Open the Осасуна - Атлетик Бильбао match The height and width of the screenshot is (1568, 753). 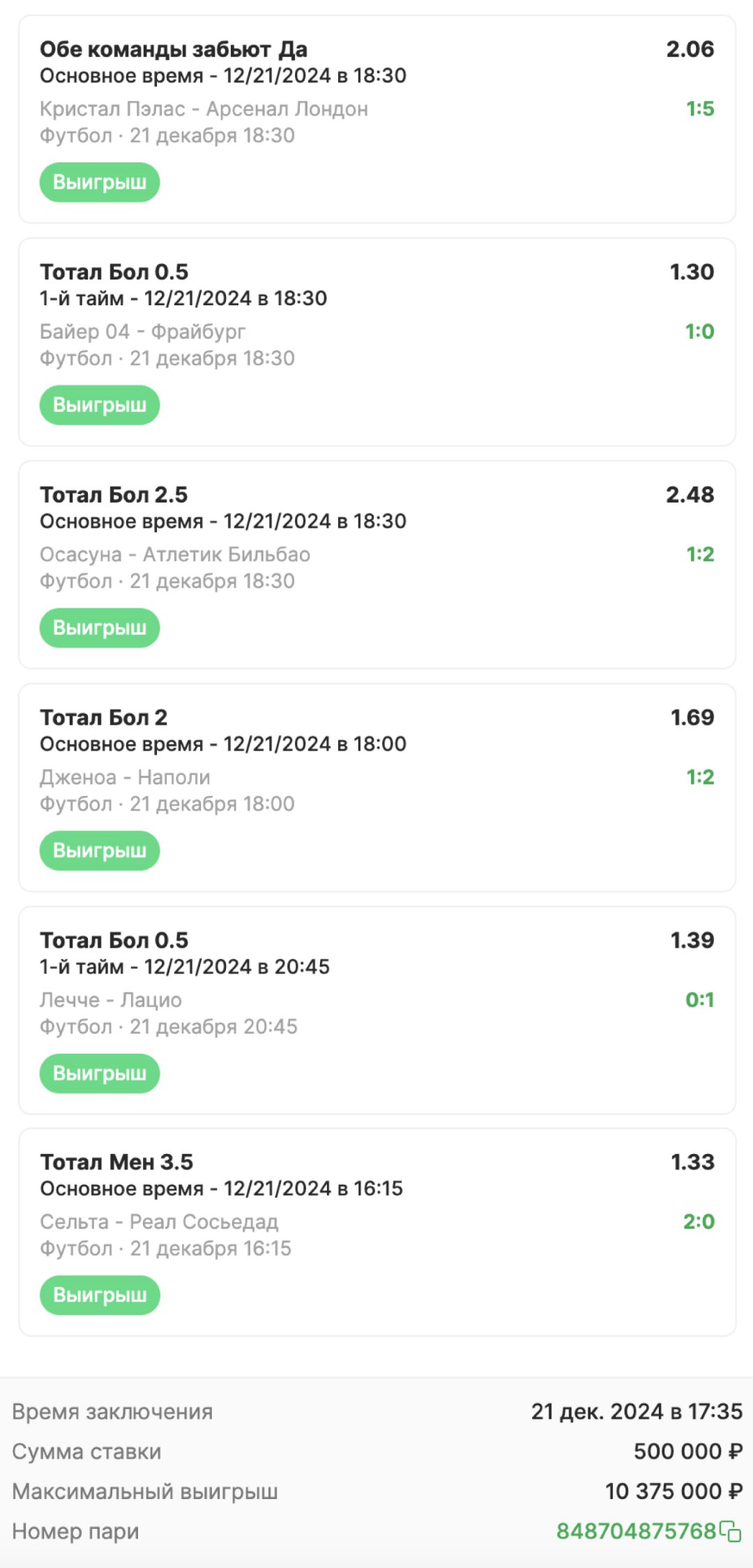click(x=175, y=555)
